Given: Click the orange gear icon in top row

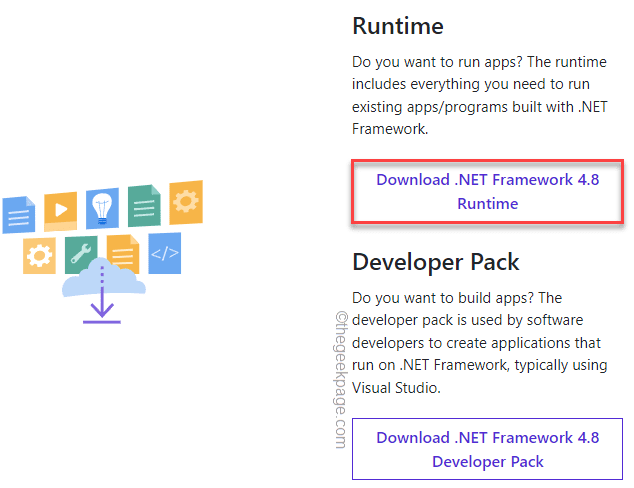Looking at the screenshot, I should pos(186,202).
